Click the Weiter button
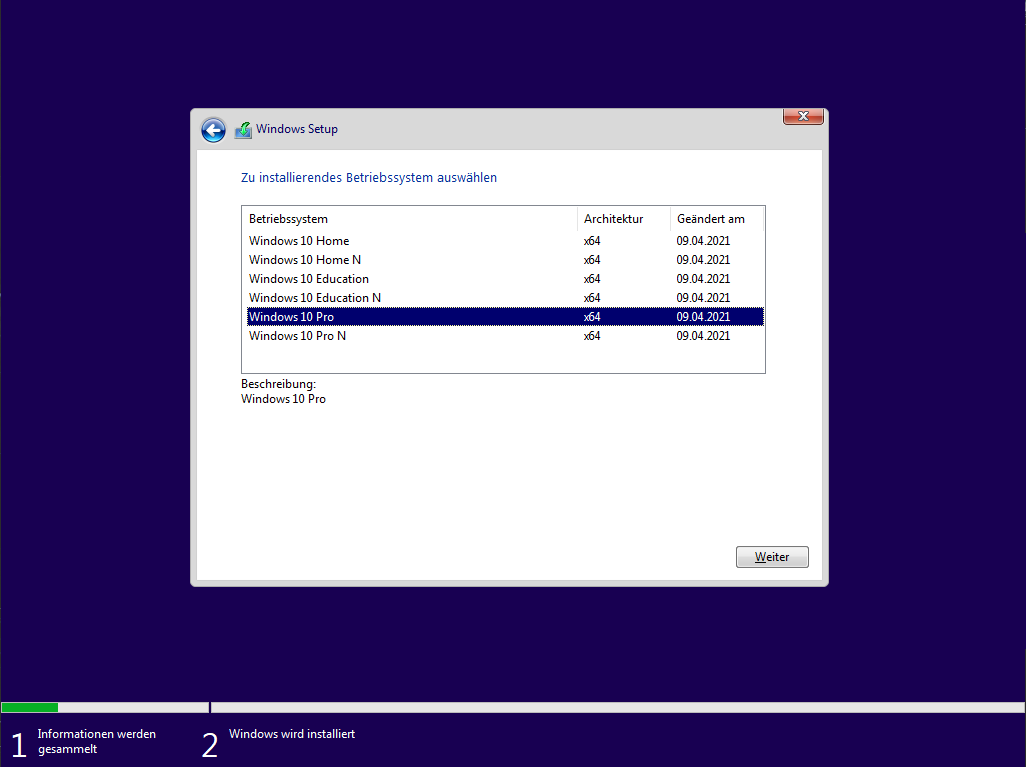This screenshot has width=1026, height=767. 772,557
